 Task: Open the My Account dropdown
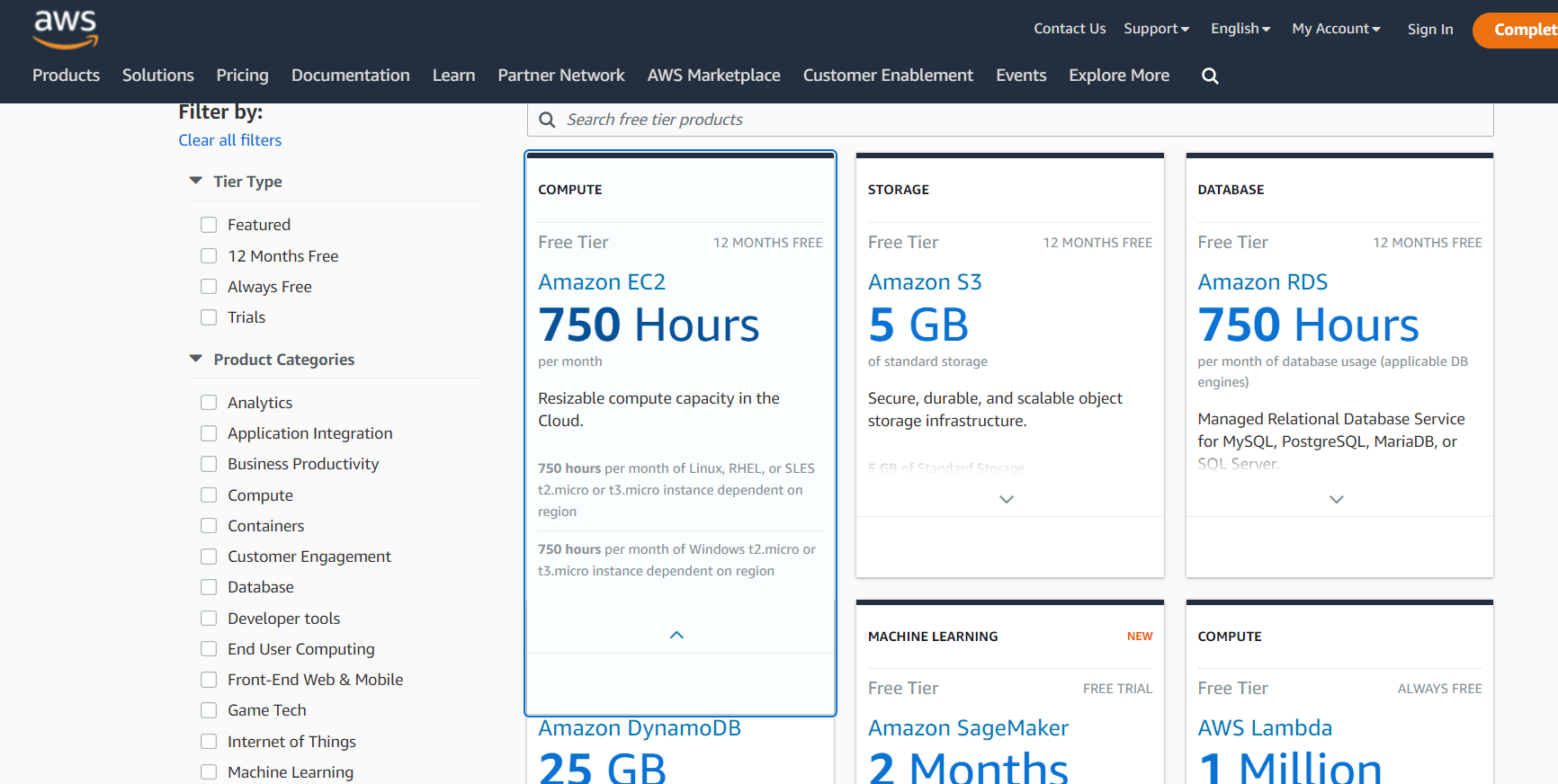coord(1336,29)
